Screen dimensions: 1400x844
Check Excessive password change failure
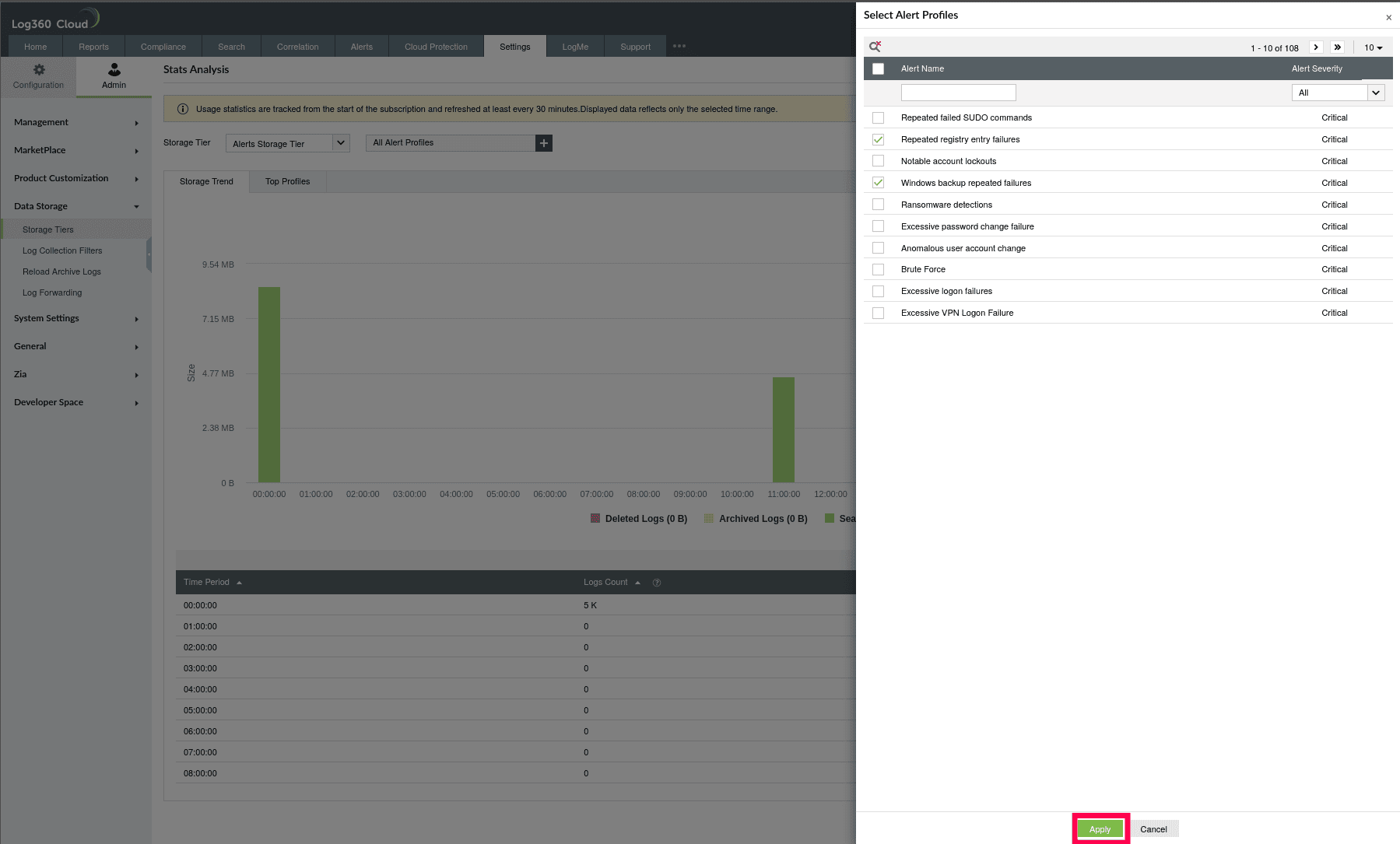[878, 226]
